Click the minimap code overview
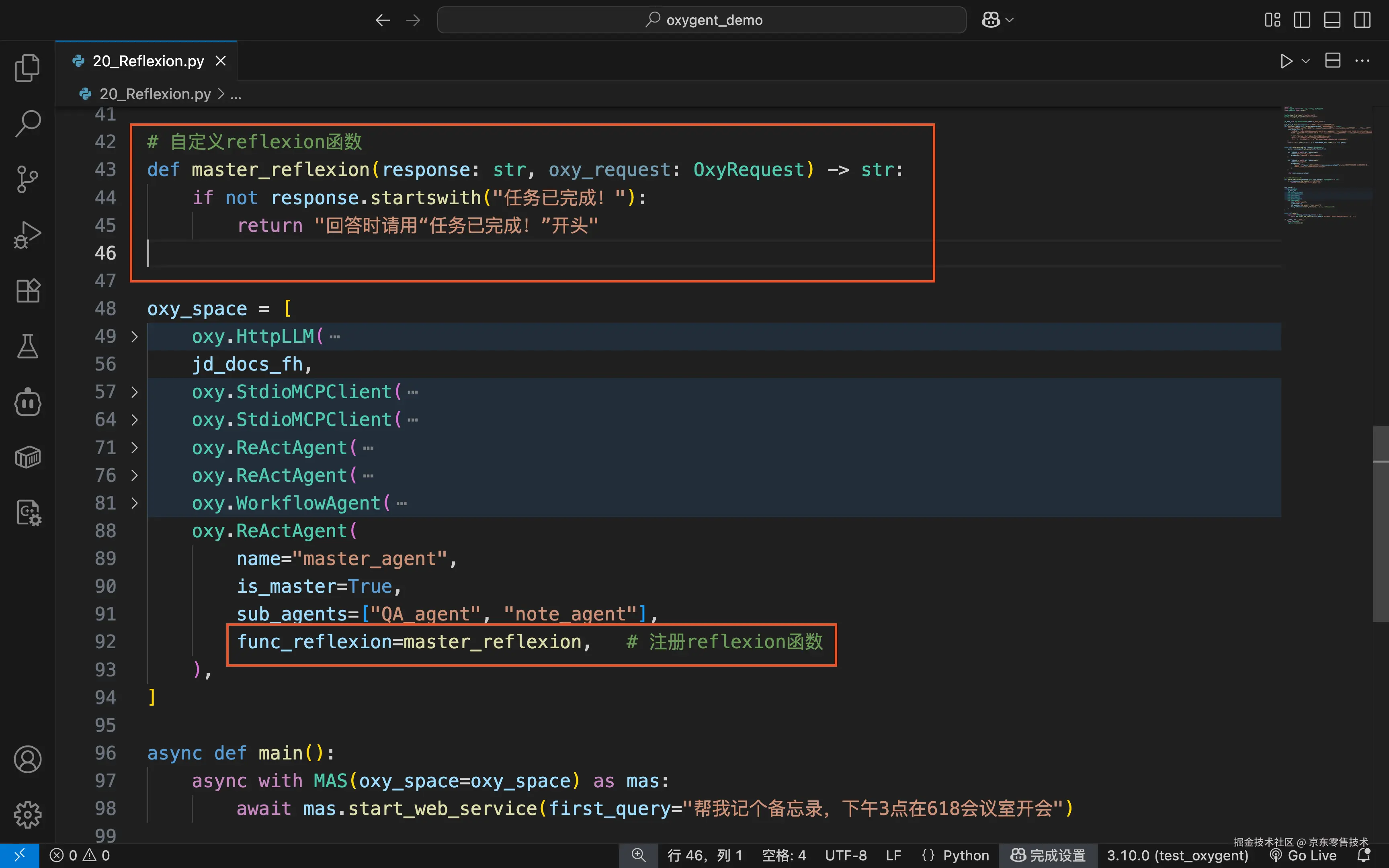Image resolution: width=1389 pixels, height=868 pixels. (x=1327, y=165)
